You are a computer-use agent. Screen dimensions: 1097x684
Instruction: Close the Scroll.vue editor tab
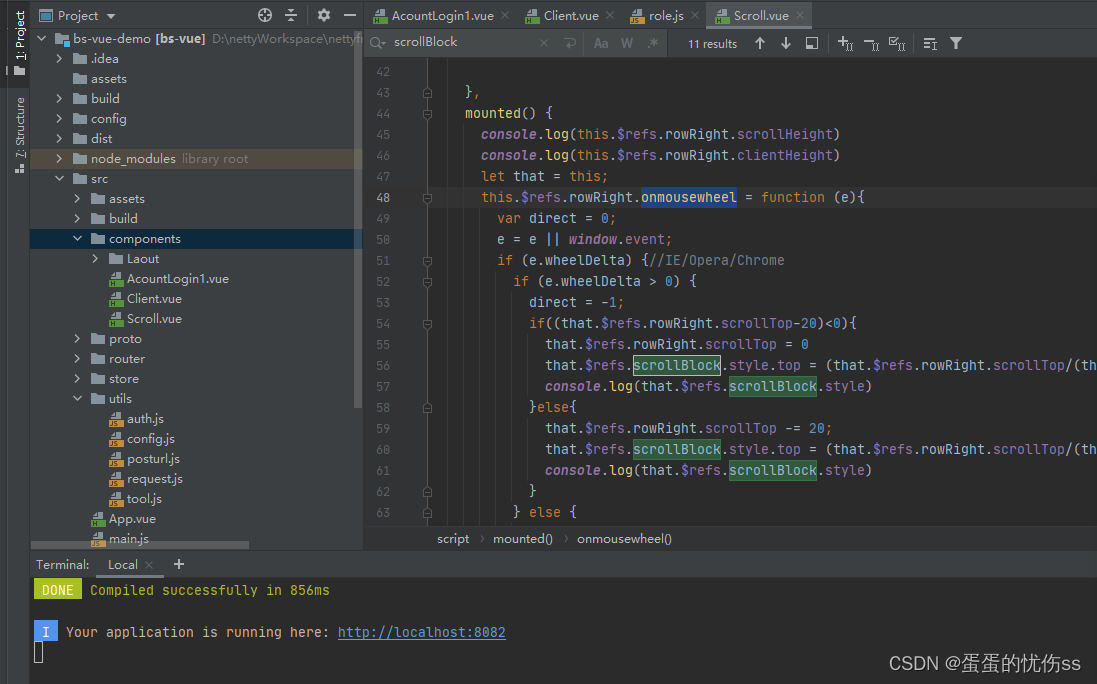point(800,15)
